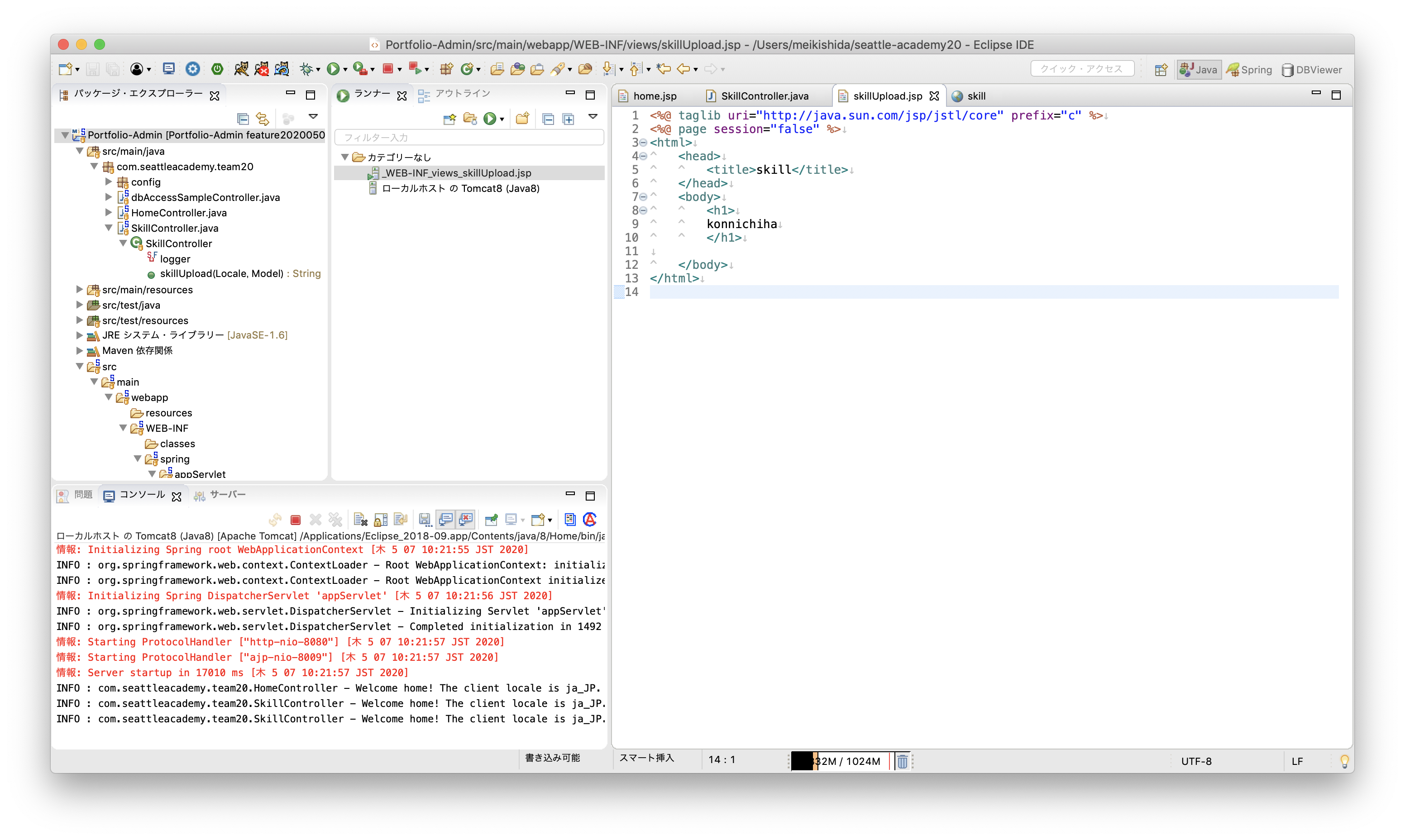Toggle scroll lock in console
Viewport: 1405px width, 840px height.
point(380,520)
